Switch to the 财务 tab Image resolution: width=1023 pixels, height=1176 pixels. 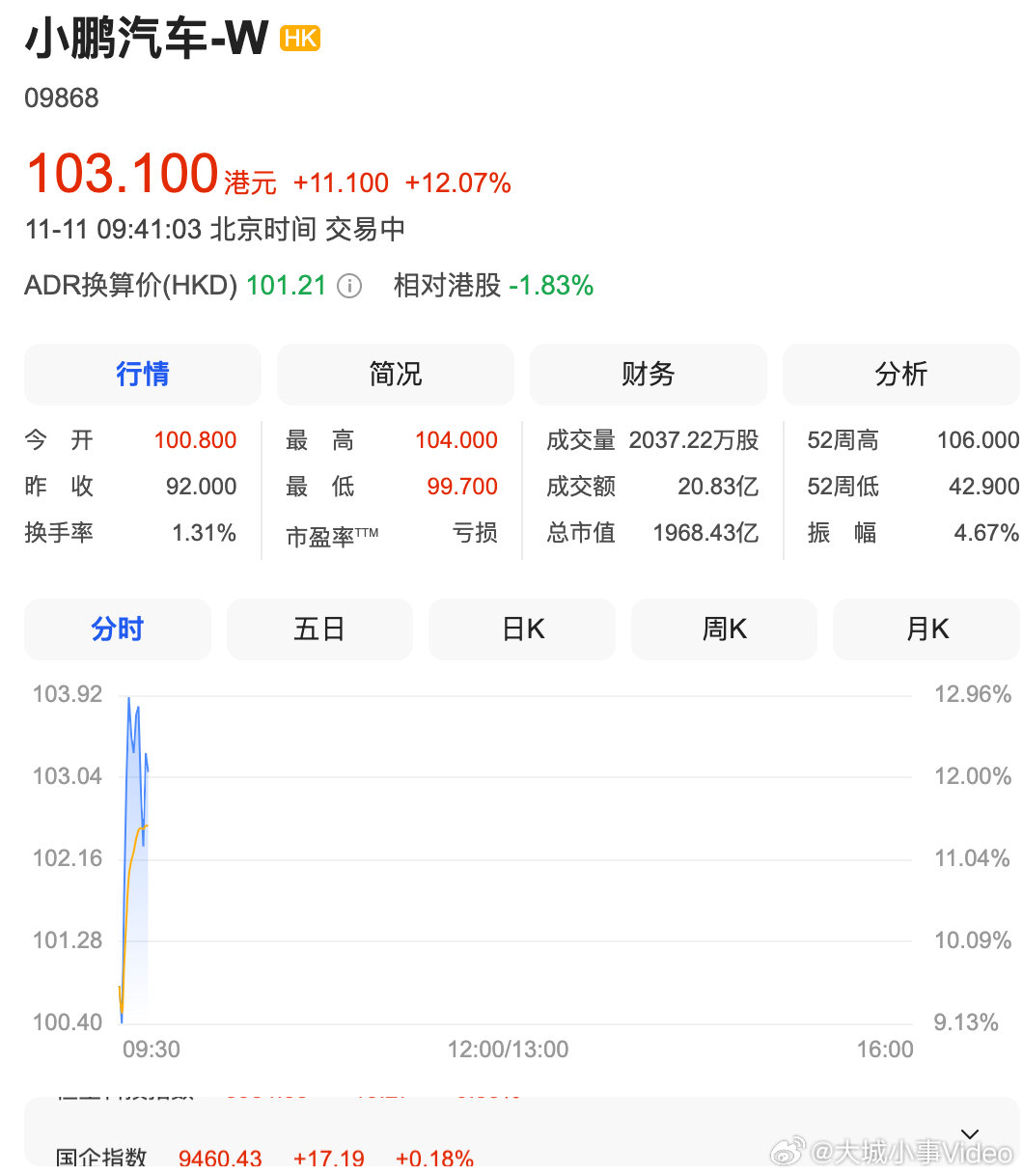click(648, 375)
